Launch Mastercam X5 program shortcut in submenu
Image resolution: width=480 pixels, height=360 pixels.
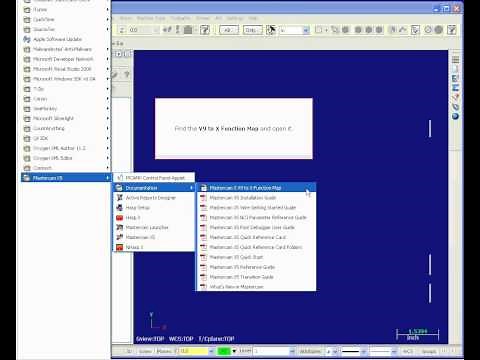(x=154, y=237)
